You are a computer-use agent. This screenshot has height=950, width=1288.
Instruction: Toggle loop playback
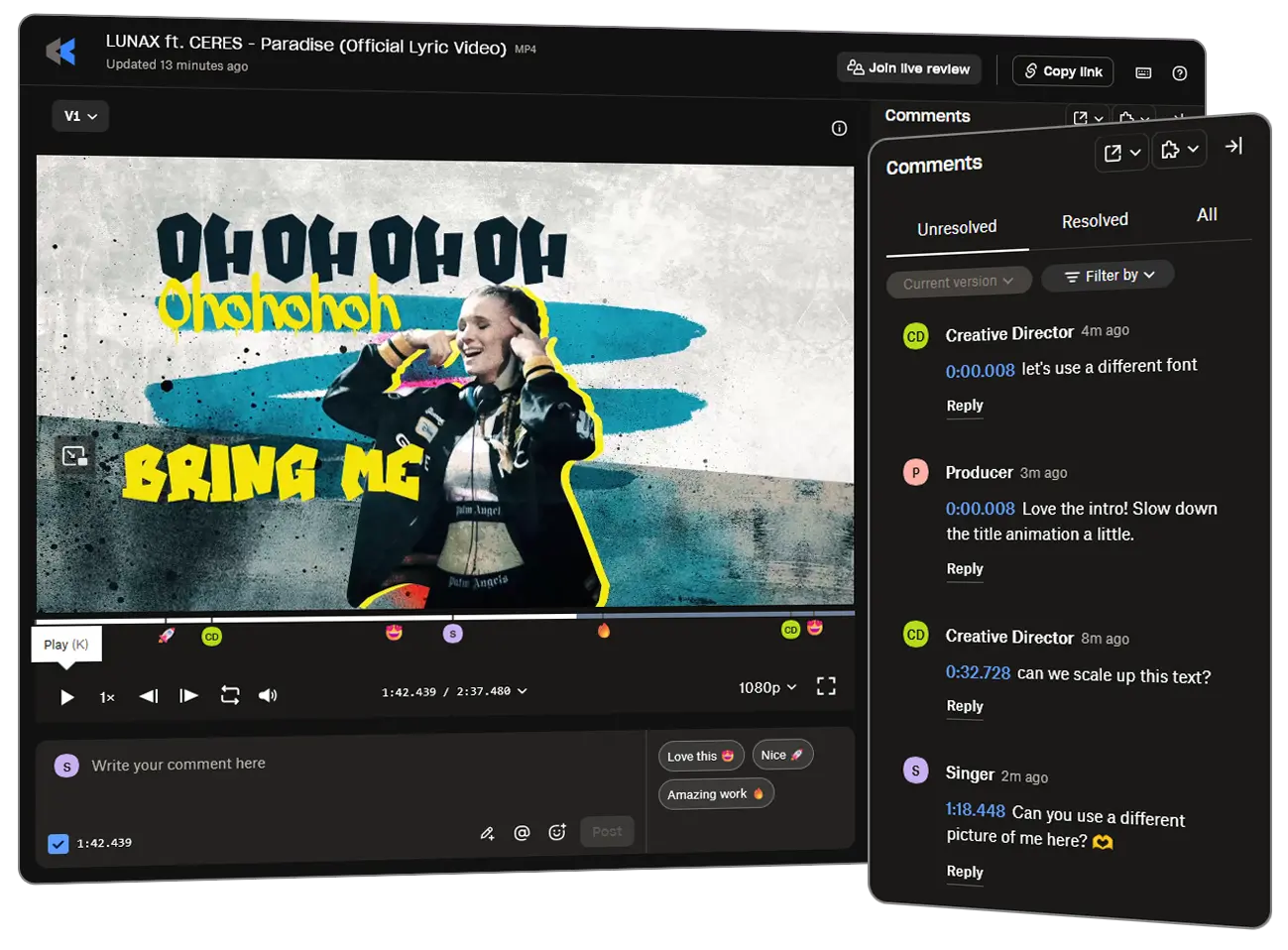tap(230, 695)
